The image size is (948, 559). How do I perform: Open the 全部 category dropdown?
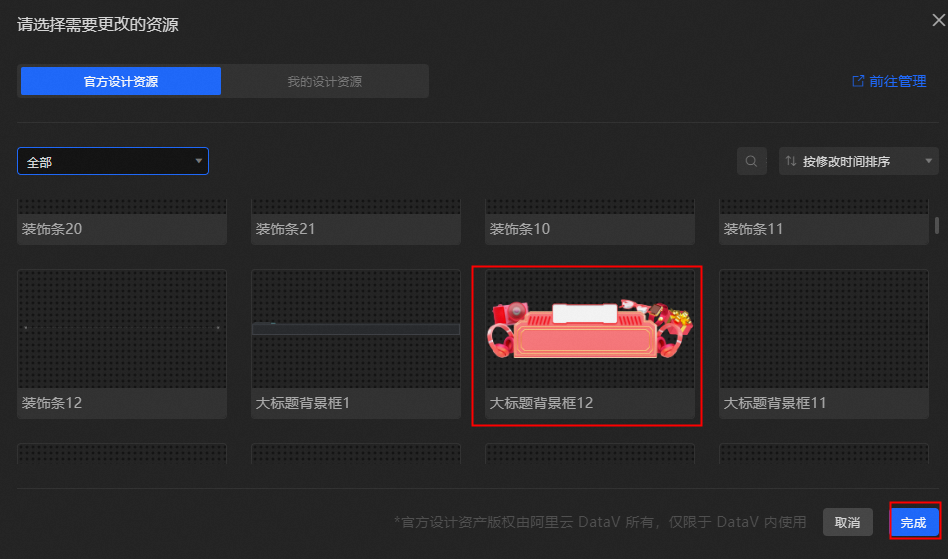pyautogui.click(x=113, y=161)
